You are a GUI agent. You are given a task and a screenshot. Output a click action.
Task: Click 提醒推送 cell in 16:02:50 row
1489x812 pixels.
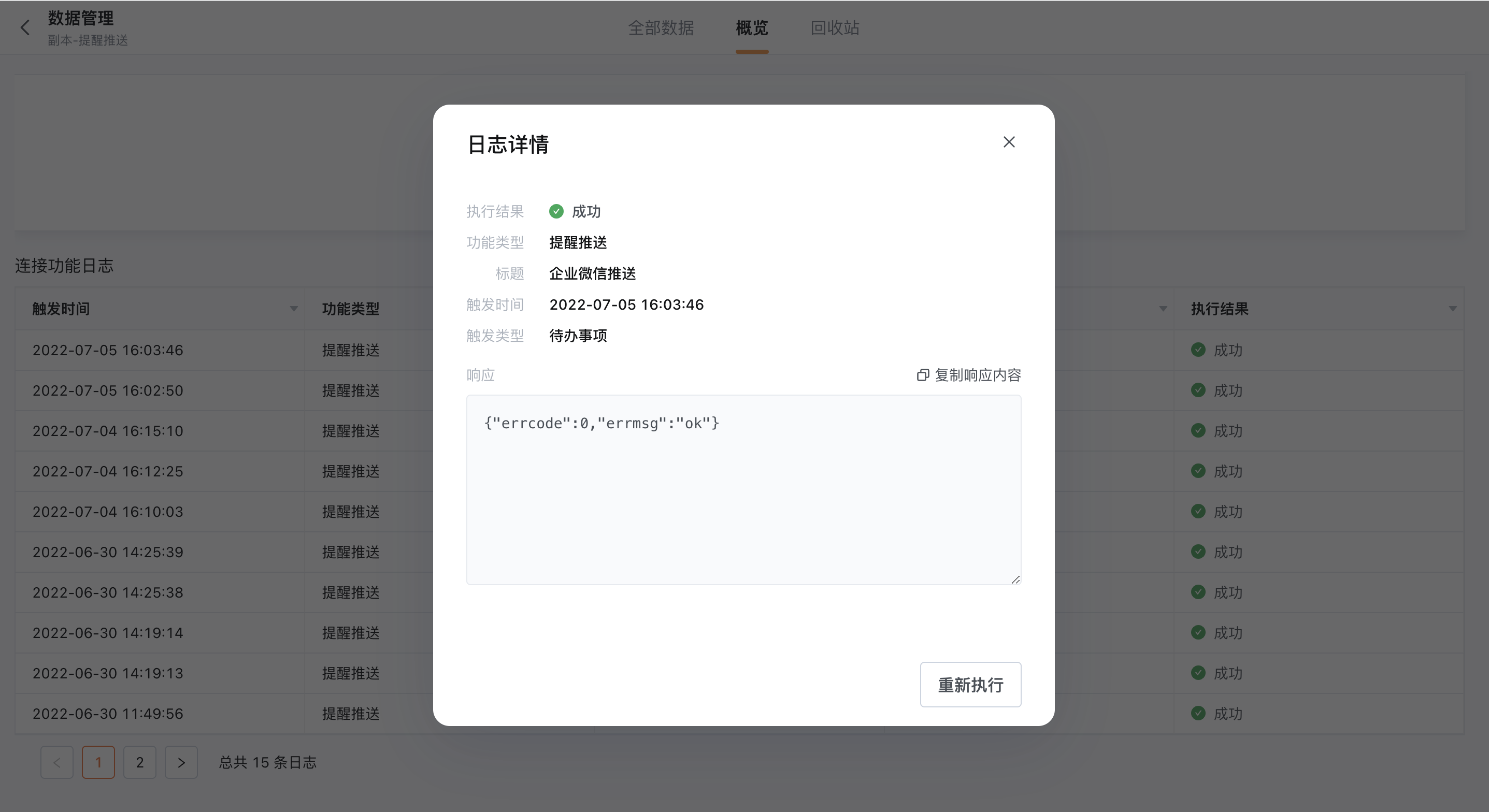pos(351,390)
